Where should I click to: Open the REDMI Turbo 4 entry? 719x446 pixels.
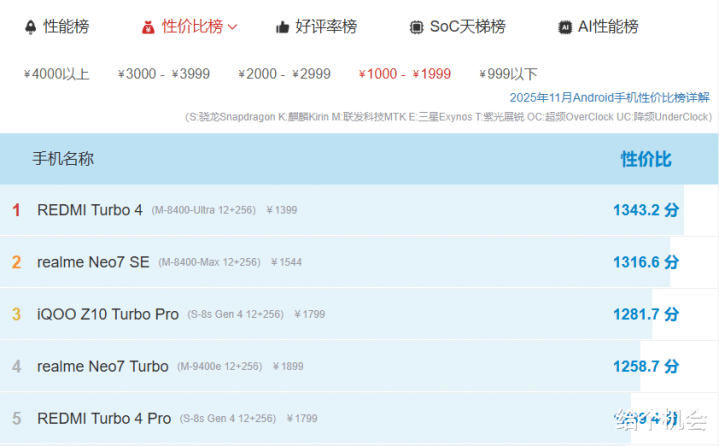[x=90, y=210]
